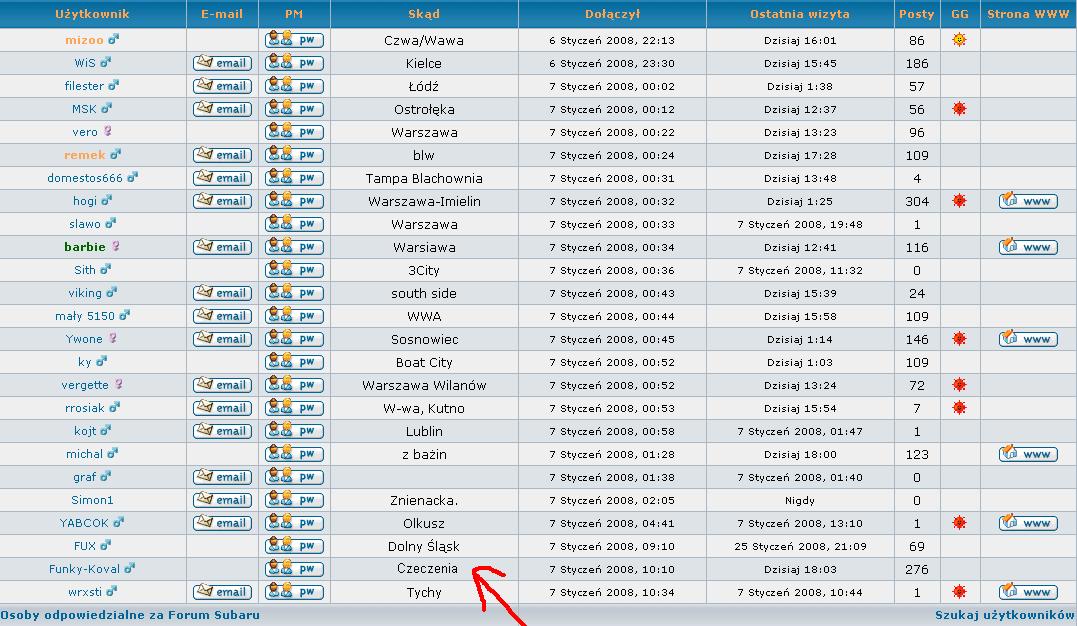The width and height of the screenshot is (1077, 626).
Task: Click the Dołączył column header
Action: [612, 14]
